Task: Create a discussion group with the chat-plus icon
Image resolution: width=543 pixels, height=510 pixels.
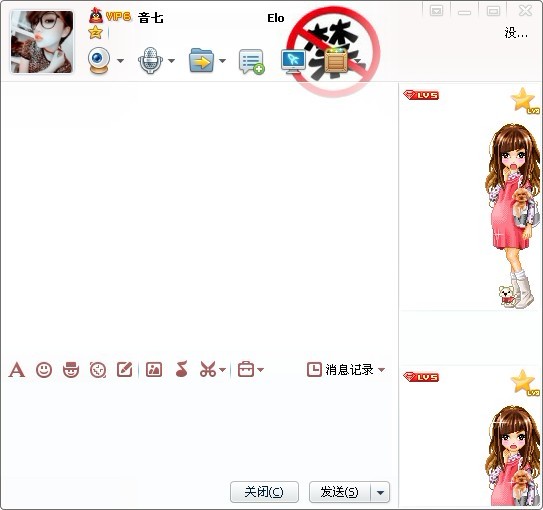Action: (251, 62)
